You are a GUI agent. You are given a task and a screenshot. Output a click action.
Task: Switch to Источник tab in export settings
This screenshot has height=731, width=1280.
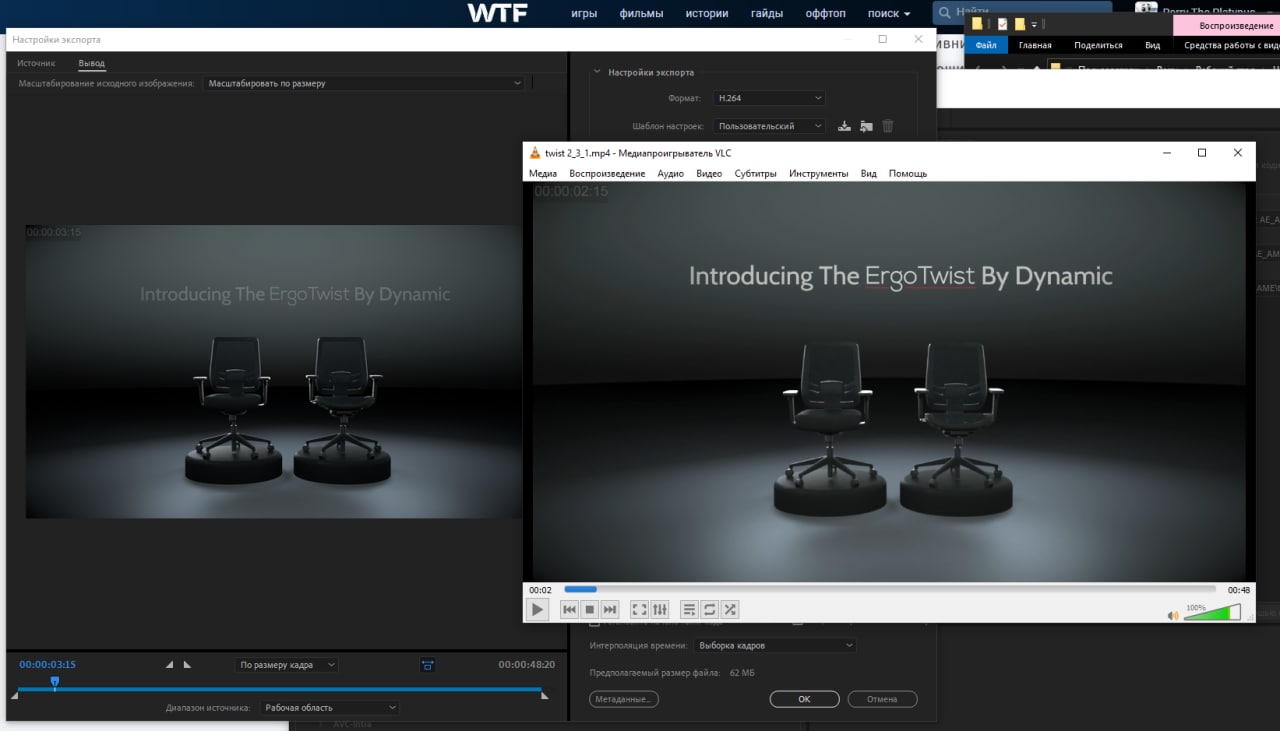tap(36, 63)
